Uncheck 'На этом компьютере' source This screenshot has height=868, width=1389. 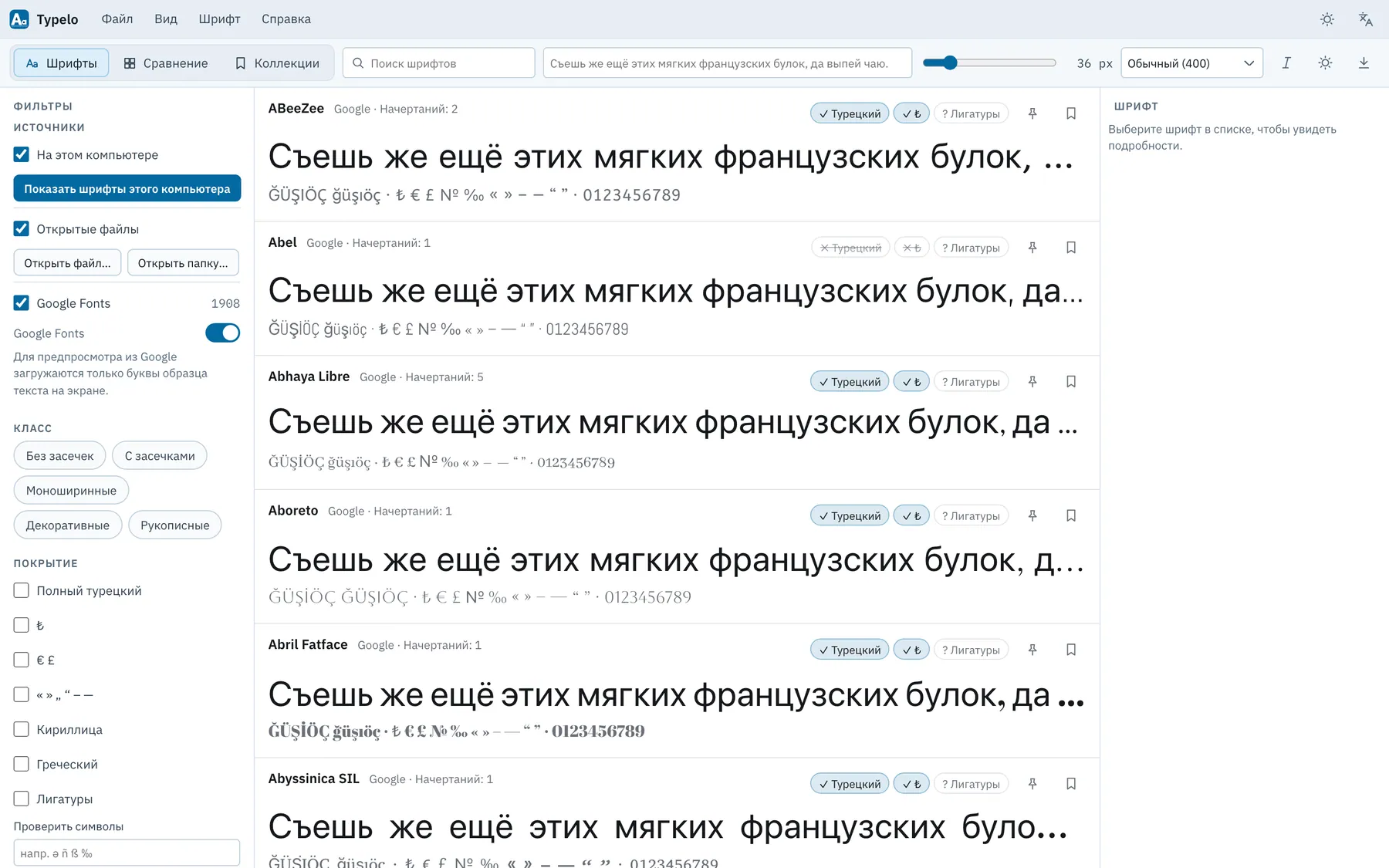click(22, 155)
